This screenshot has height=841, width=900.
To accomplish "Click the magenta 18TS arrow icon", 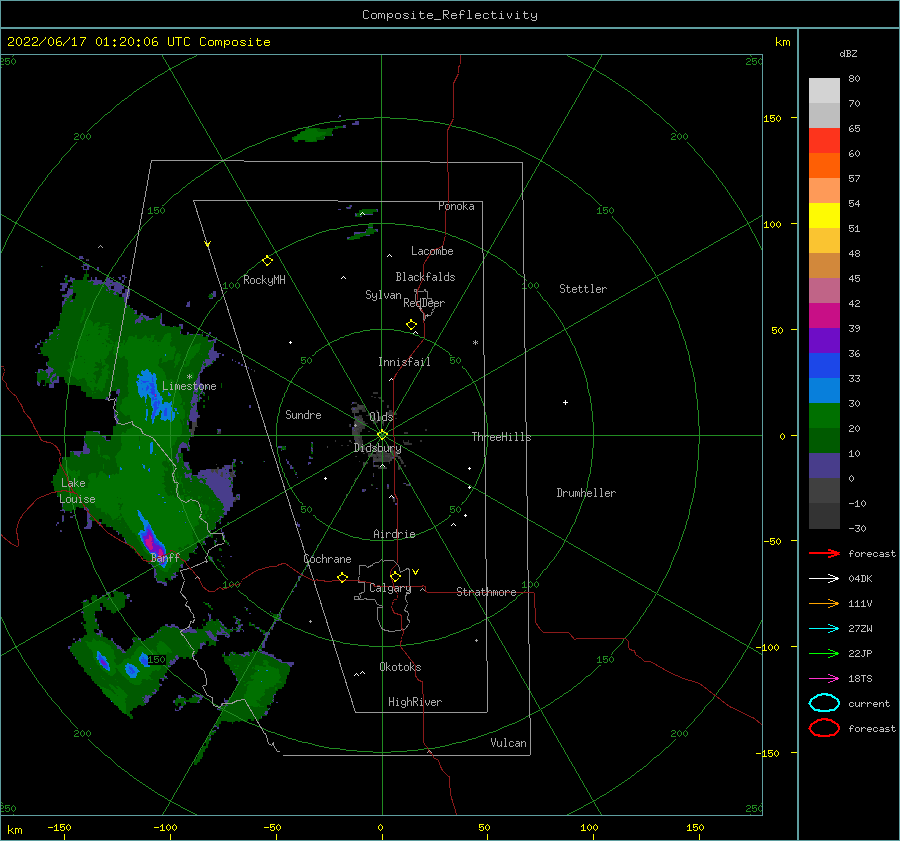I will coord(824,679).
